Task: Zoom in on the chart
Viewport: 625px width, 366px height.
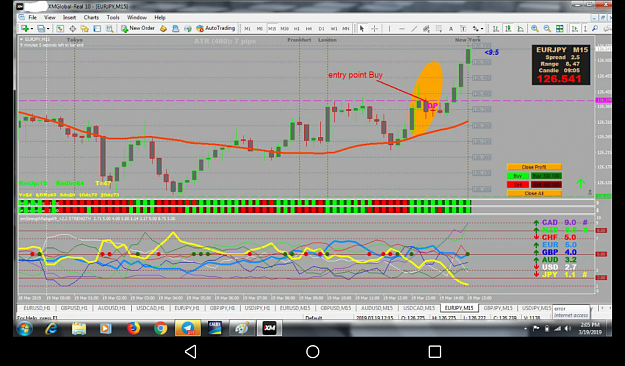Action: [535, 28]
